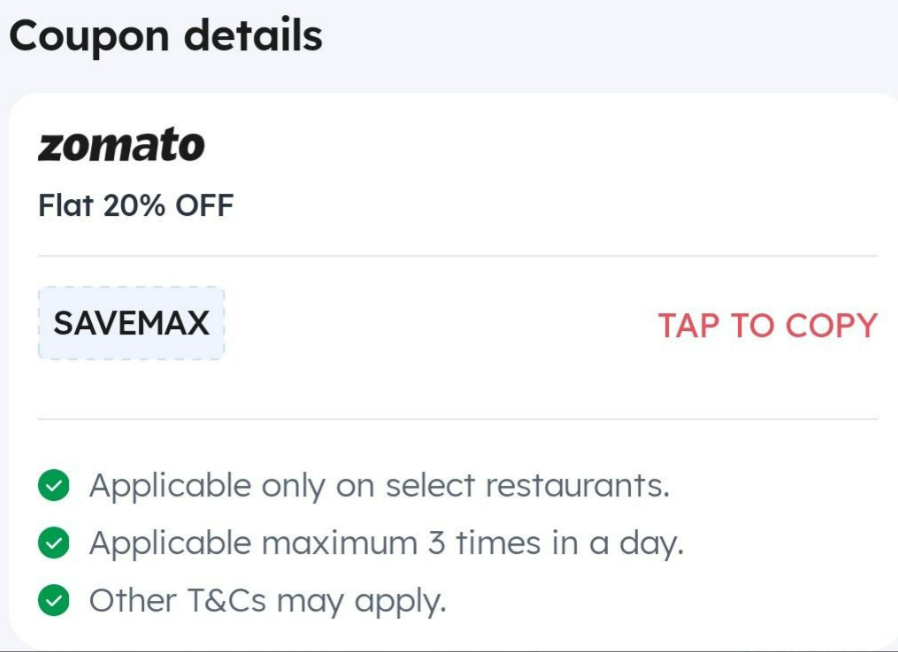Click the word COPY in red text

[831, 325]
